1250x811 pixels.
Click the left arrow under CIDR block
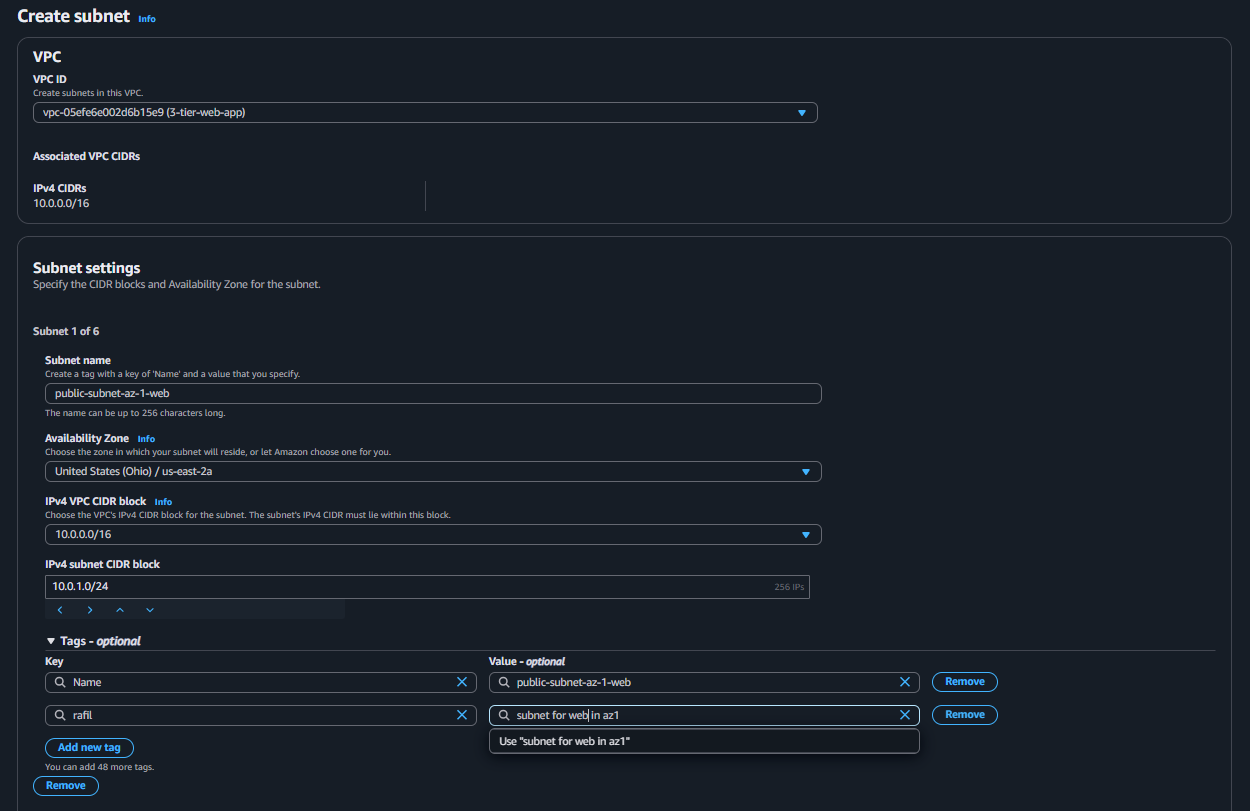[x=60, y=610]
